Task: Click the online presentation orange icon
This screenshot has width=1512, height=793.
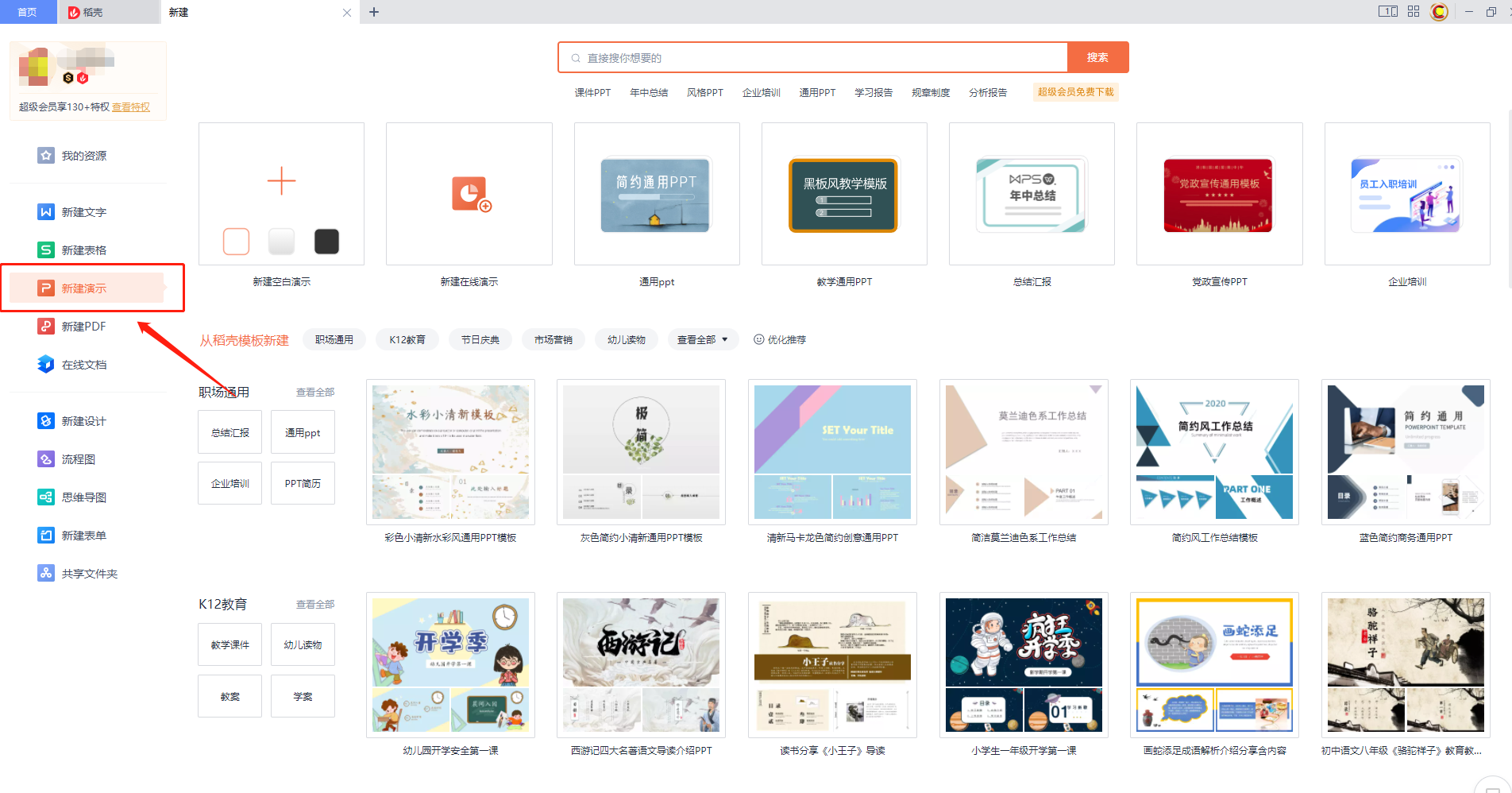Action: click(472, 194)
